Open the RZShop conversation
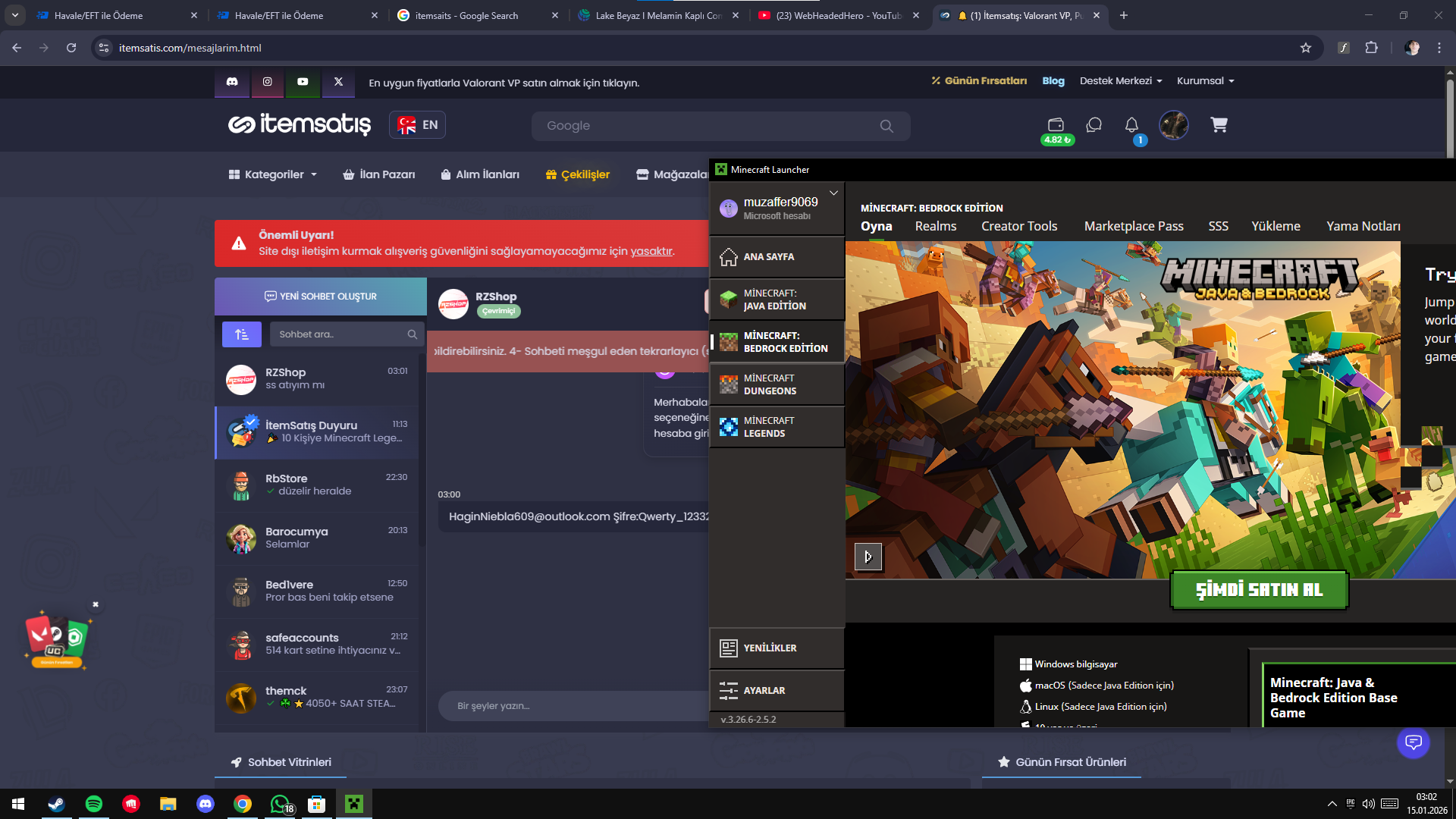Screen dimensions: 1456x819 point(317,379)
